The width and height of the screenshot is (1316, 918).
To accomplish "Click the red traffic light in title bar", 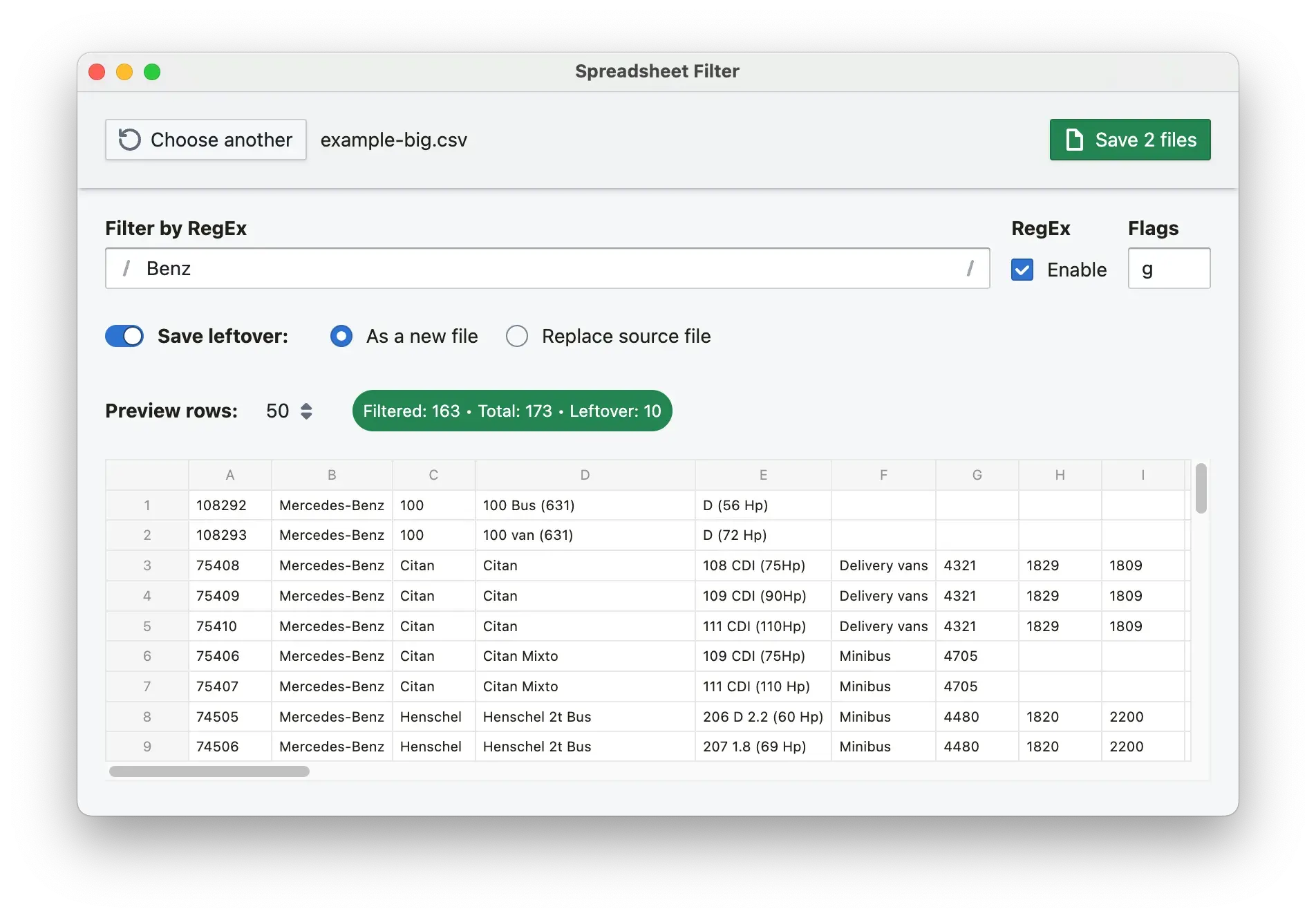I will click(97, 71).
